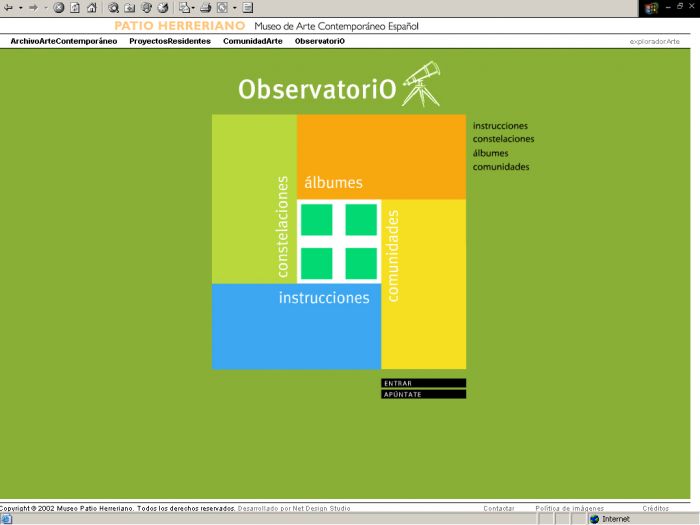This screenshot has height=525, width=700.
Task: Click the telescope icon beside ObservatoriO
Action: pyautogui.click(x=421, y=84)
